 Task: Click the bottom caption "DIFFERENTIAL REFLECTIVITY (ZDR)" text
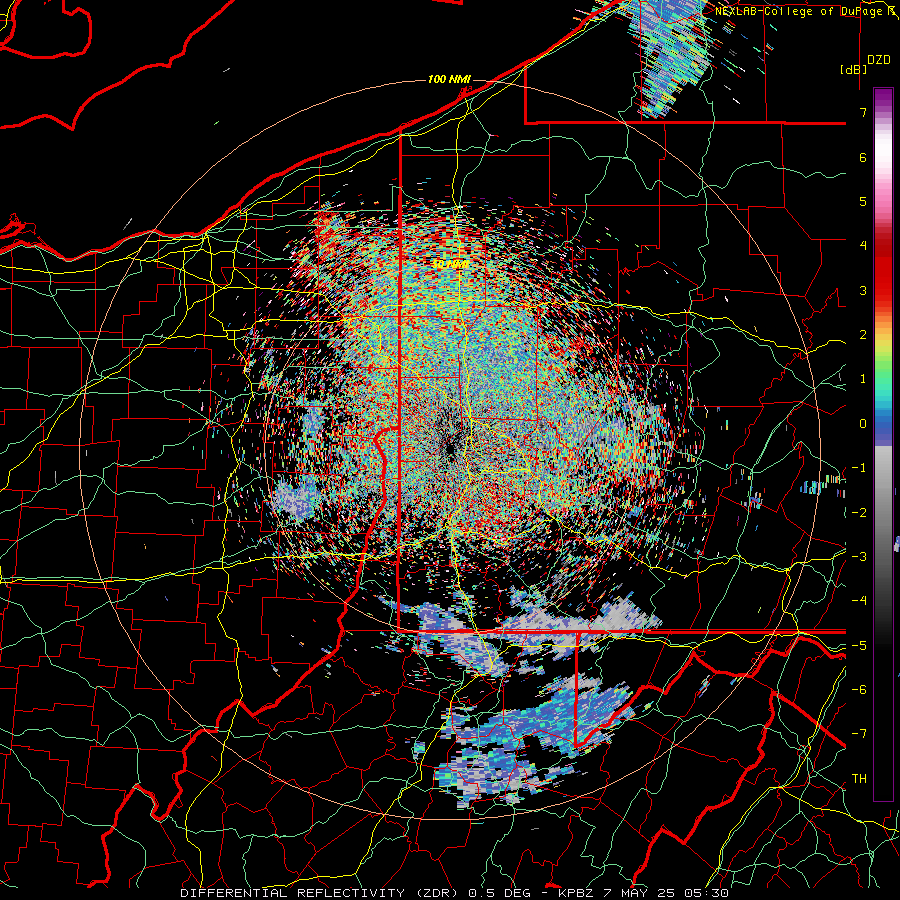[x=319, y=893]
